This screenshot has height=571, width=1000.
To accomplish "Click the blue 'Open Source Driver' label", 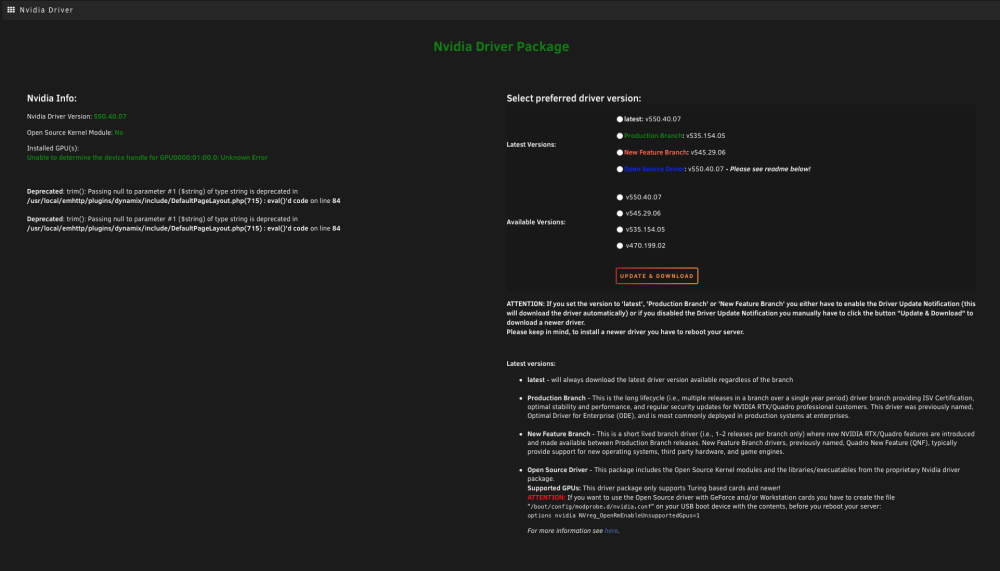I will (654, 169).
